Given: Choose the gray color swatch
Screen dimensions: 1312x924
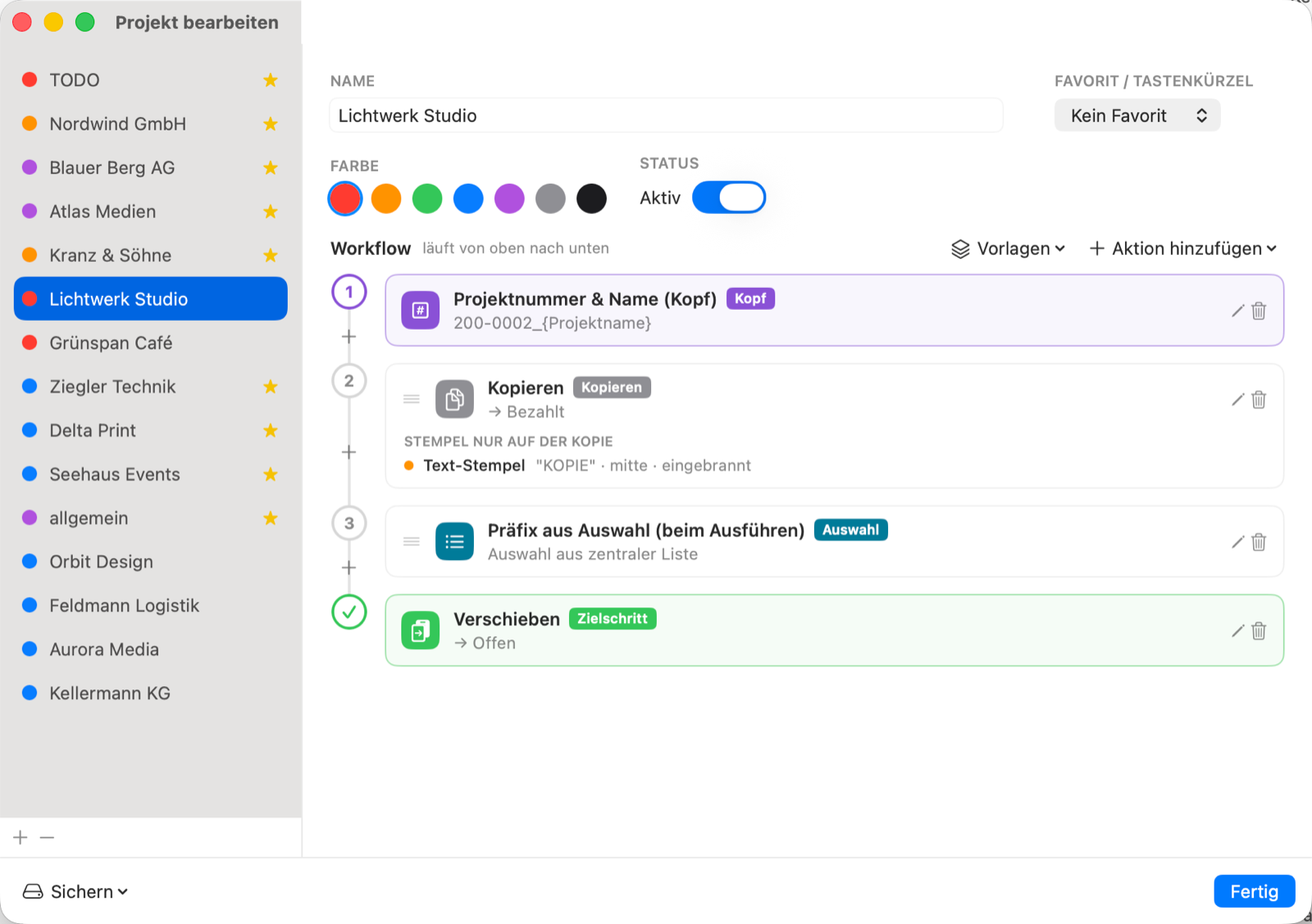Looking at the screenshot, I should [550, 198].
